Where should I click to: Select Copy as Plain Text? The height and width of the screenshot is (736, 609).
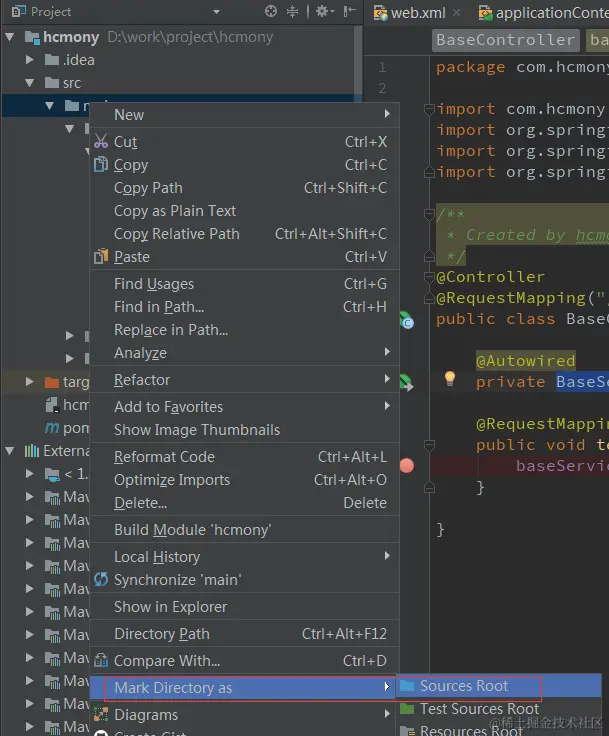coord(245,211)
